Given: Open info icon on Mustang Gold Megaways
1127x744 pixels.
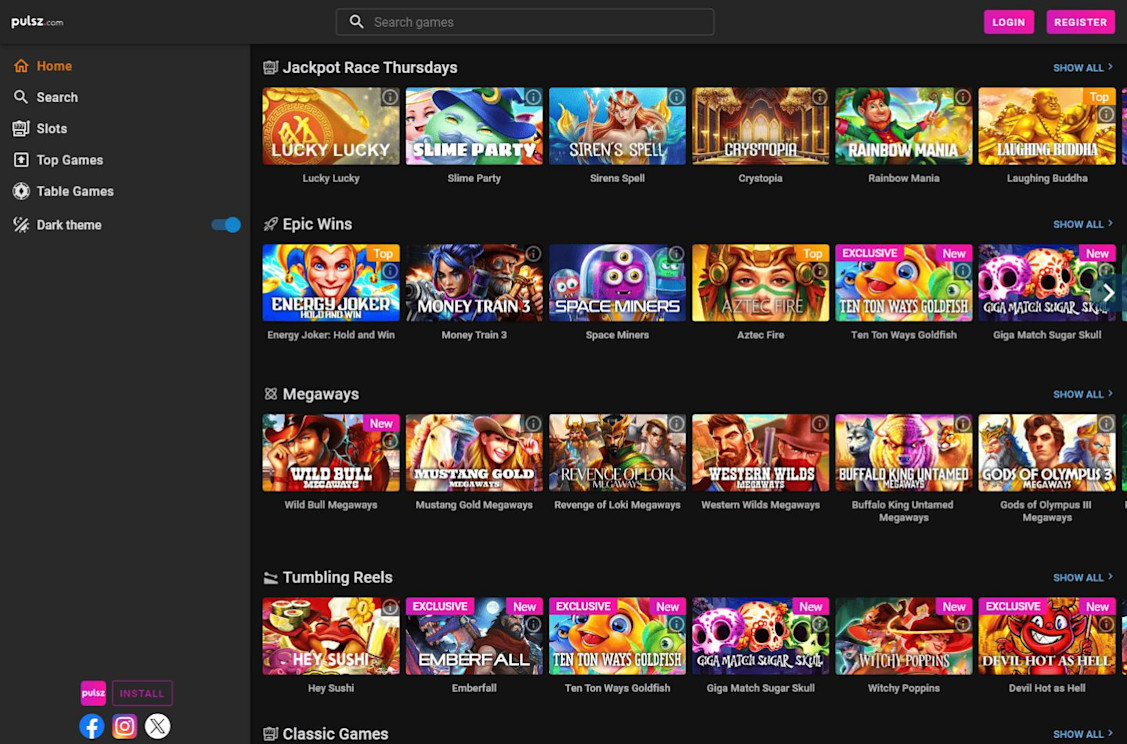Looking at the screenshot, I should 533,423.
